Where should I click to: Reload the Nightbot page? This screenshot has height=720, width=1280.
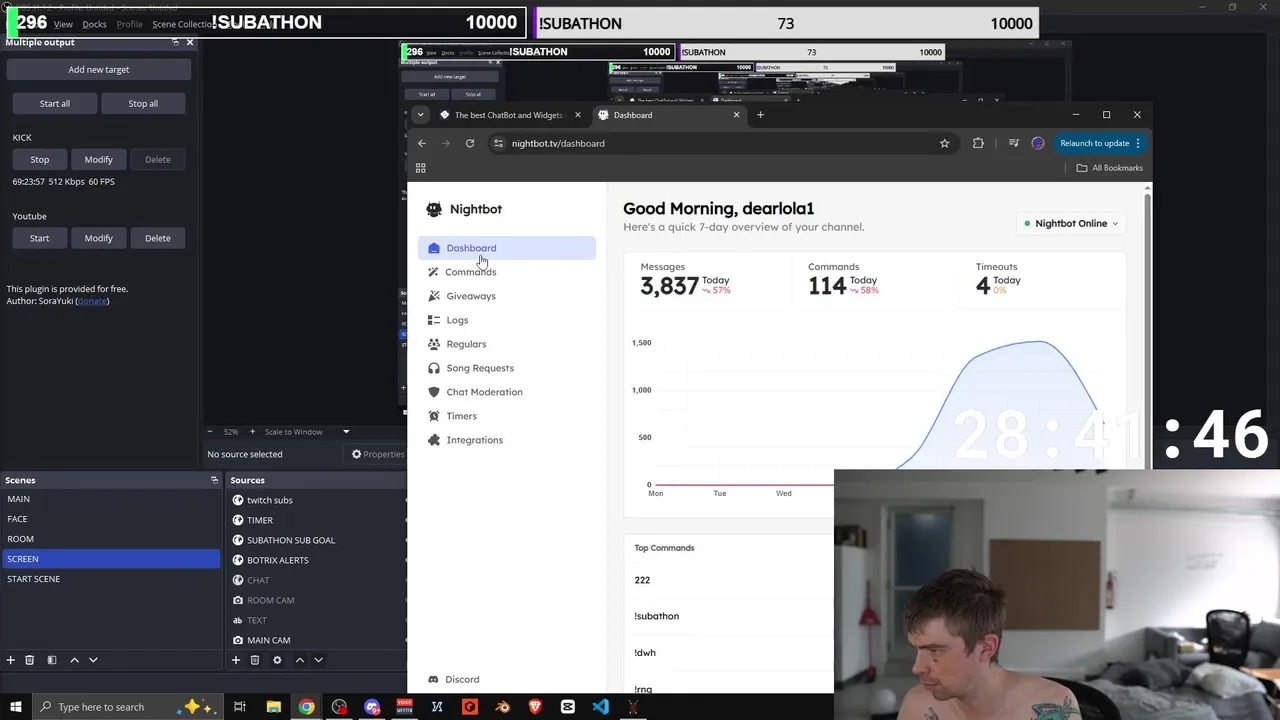click(470, 143)
